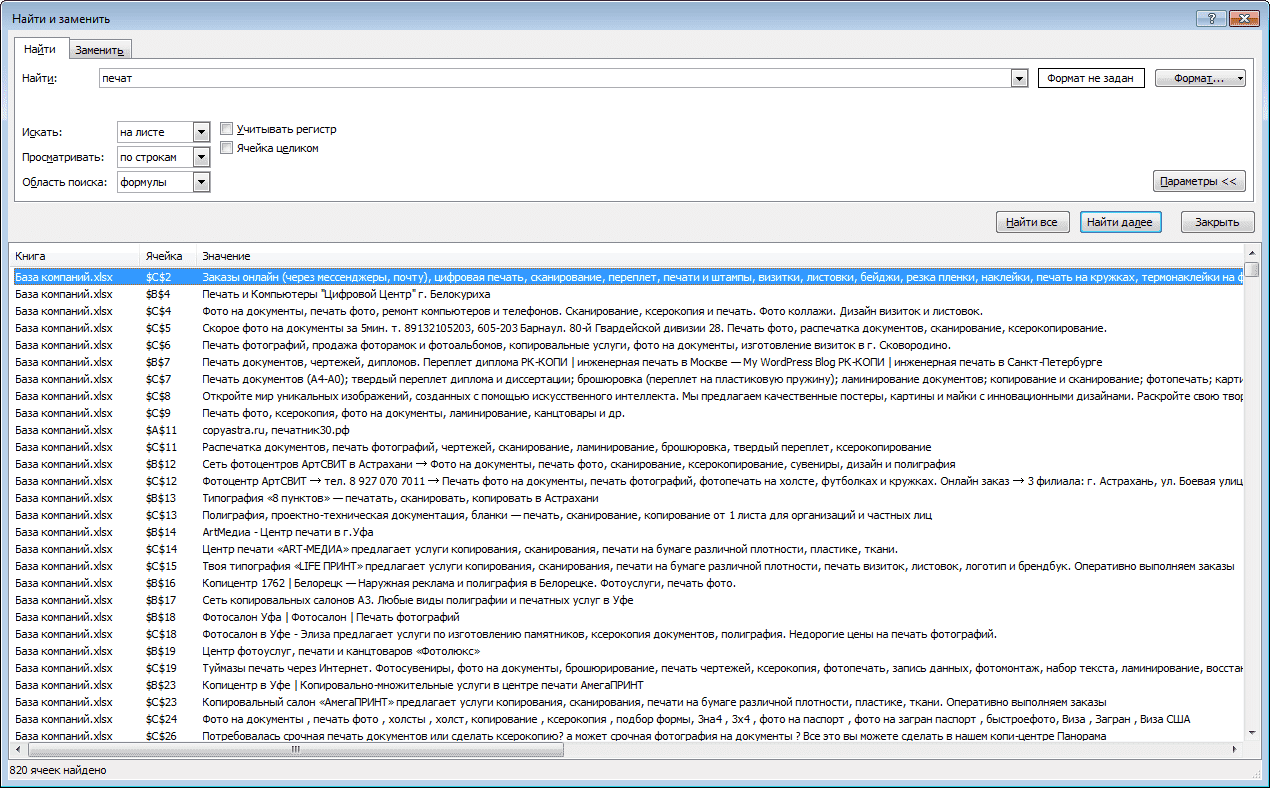The image size is (1270, 788).
Task: Select the result row for cell $C$14
Action: [x=626, y=549]
